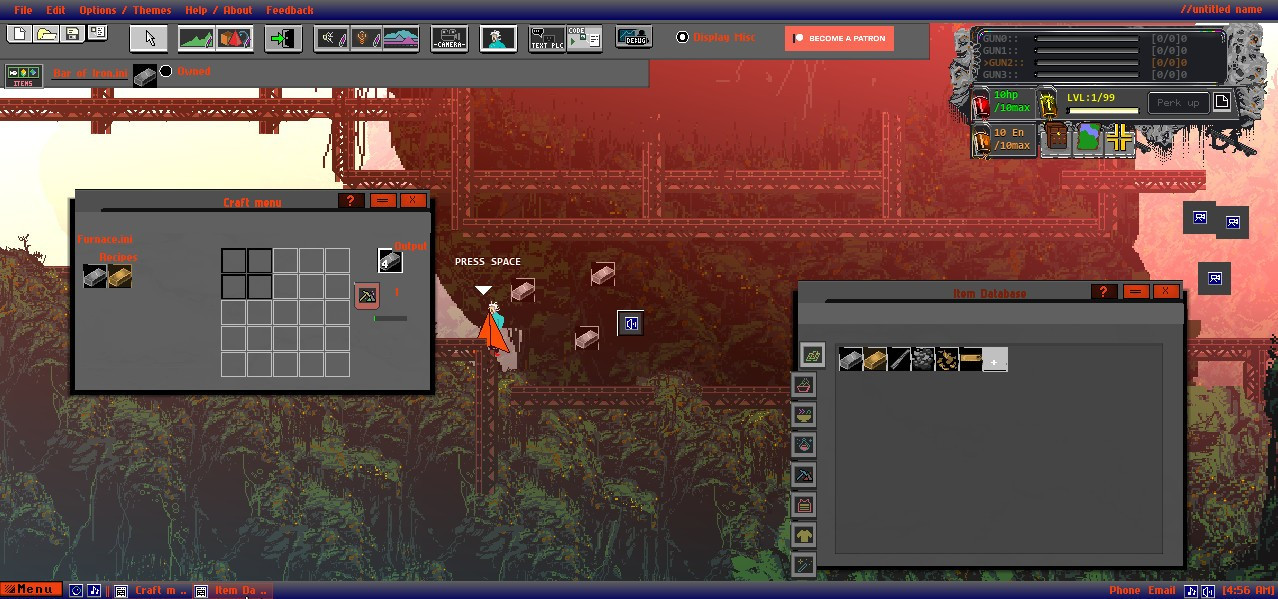Toggle the Display Misc radio button
This screenshot has height=599, width=1278.
[683, 37]
